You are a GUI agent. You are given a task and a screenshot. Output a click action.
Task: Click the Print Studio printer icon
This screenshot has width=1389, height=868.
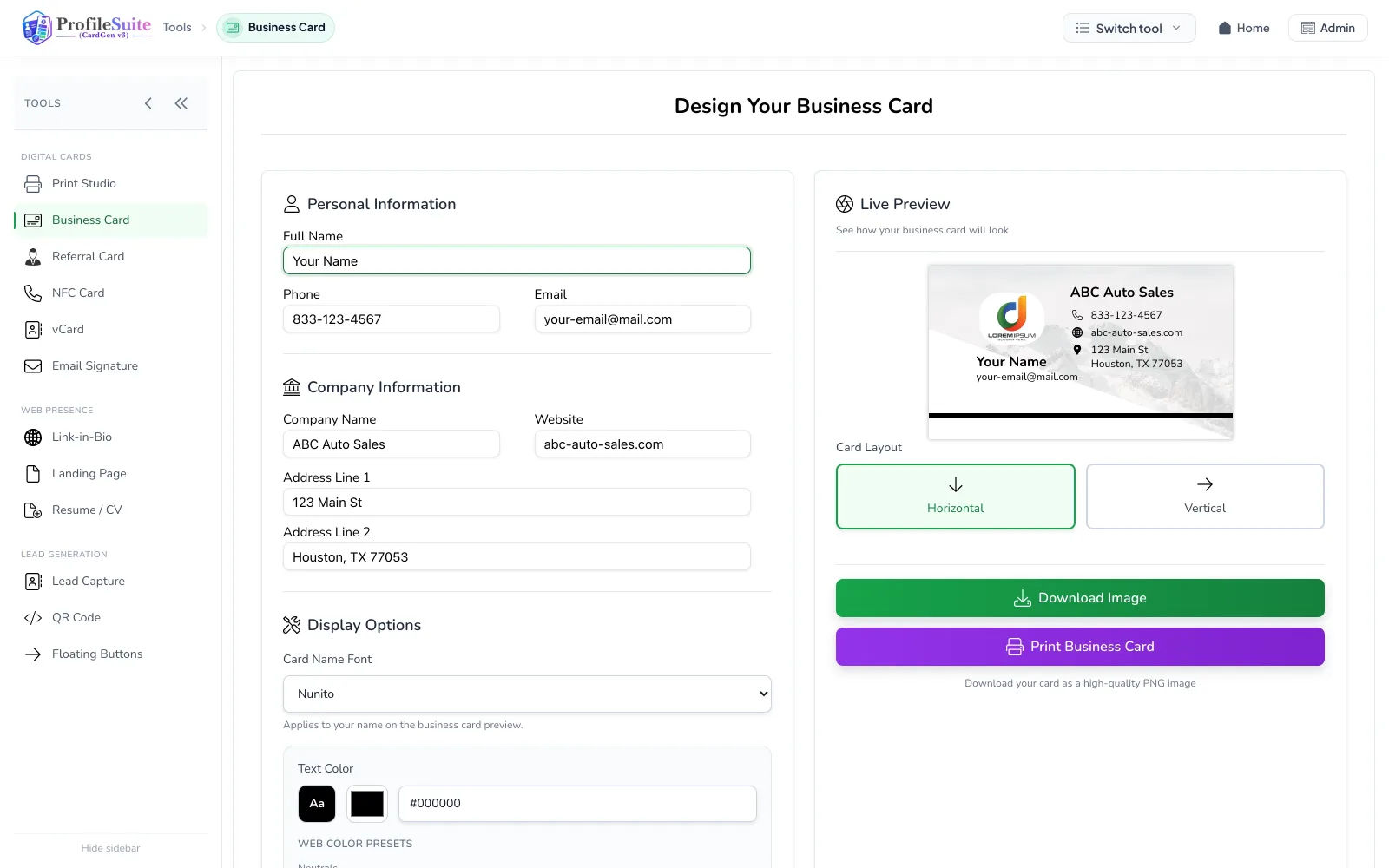pos(33,183)
